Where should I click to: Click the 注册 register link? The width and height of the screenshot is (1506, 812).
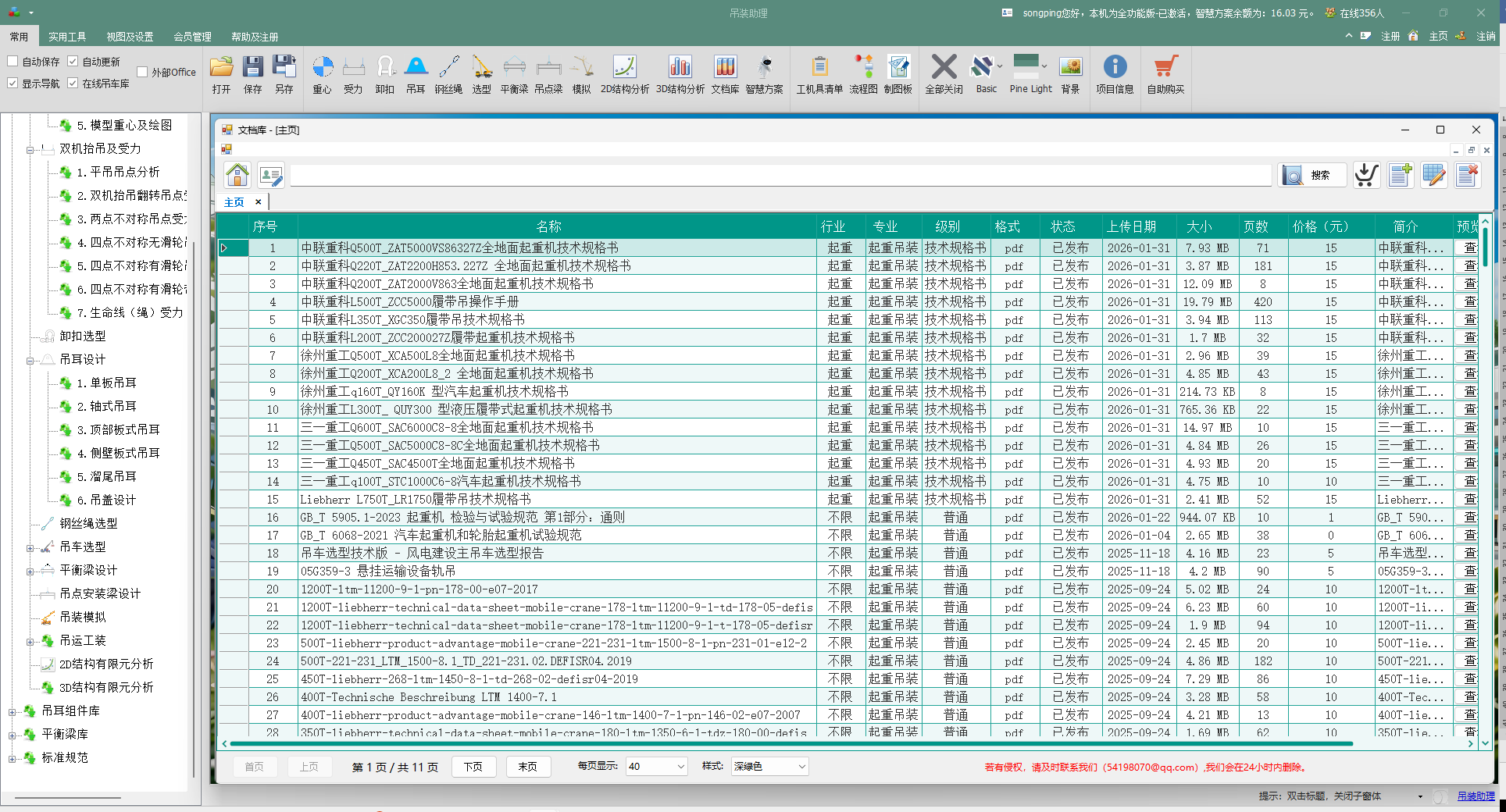pos(1390,37)
